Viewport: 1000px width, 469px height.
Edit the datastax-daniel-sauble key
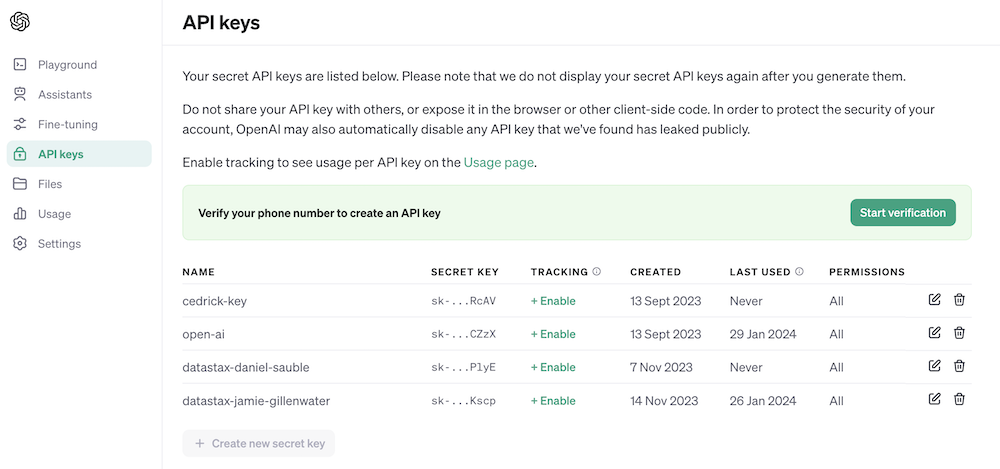[x=934, y=366]
